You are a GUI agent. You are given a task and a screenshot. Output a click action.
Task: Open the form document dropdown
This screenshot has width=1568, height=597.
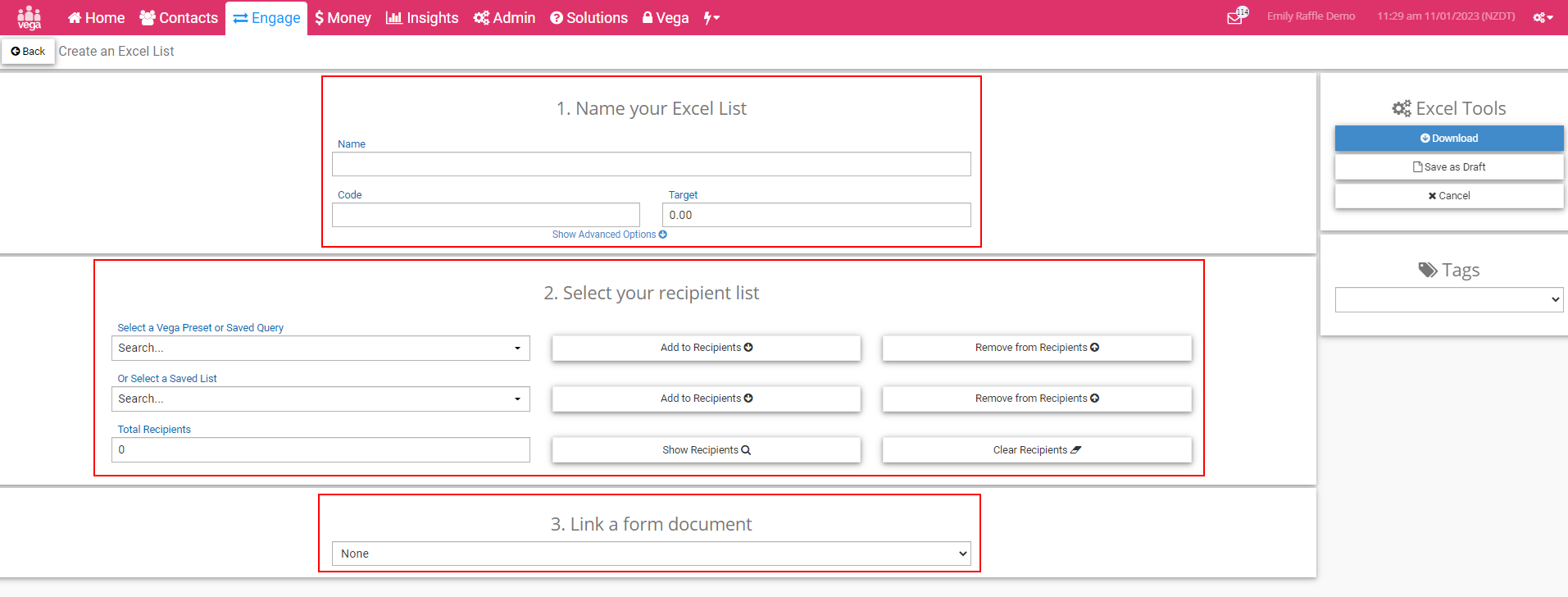[x=651, y=554]
